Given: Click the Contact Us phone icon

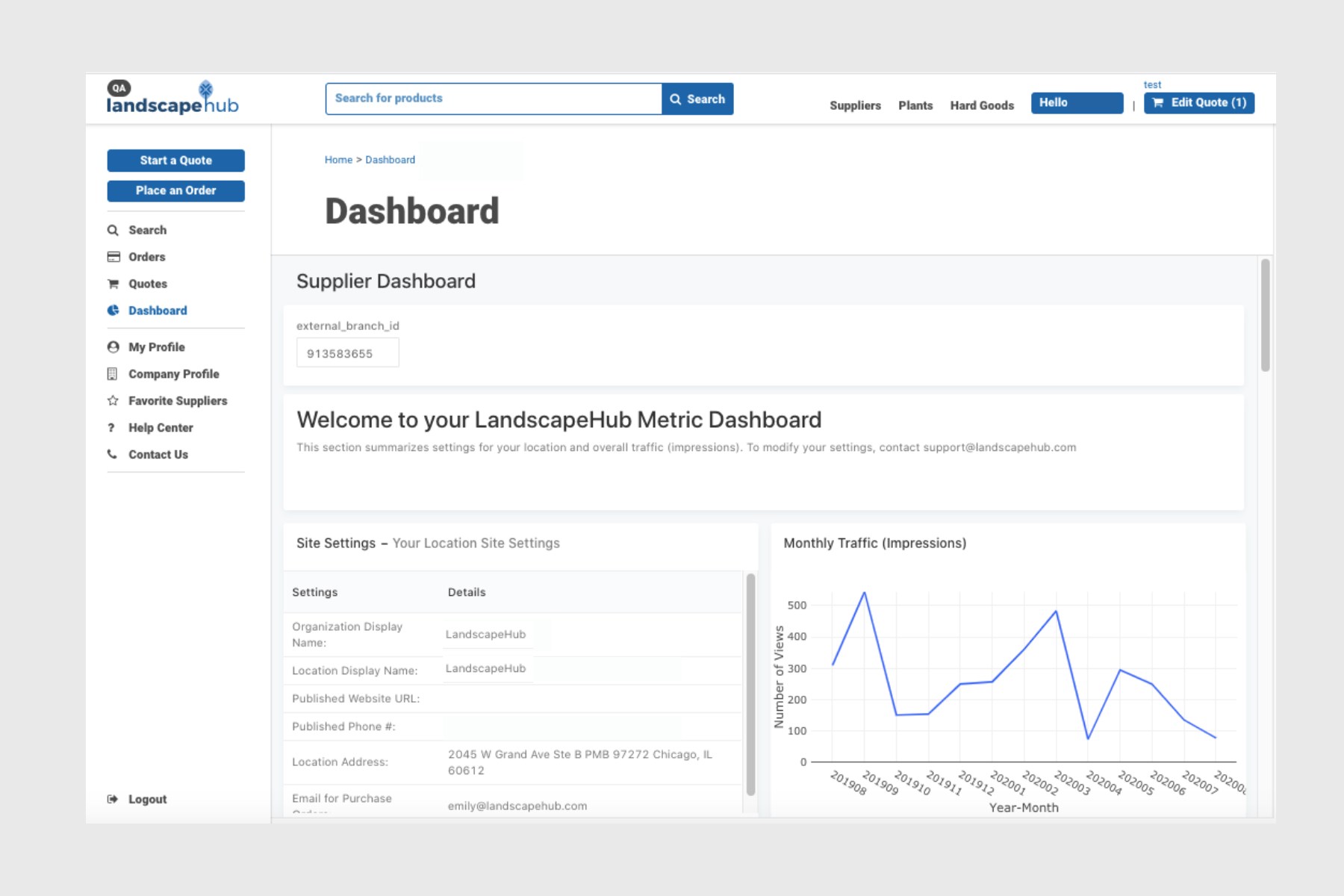Looking at the screenshot, I should pyautogui.click(x=113, y=454).
